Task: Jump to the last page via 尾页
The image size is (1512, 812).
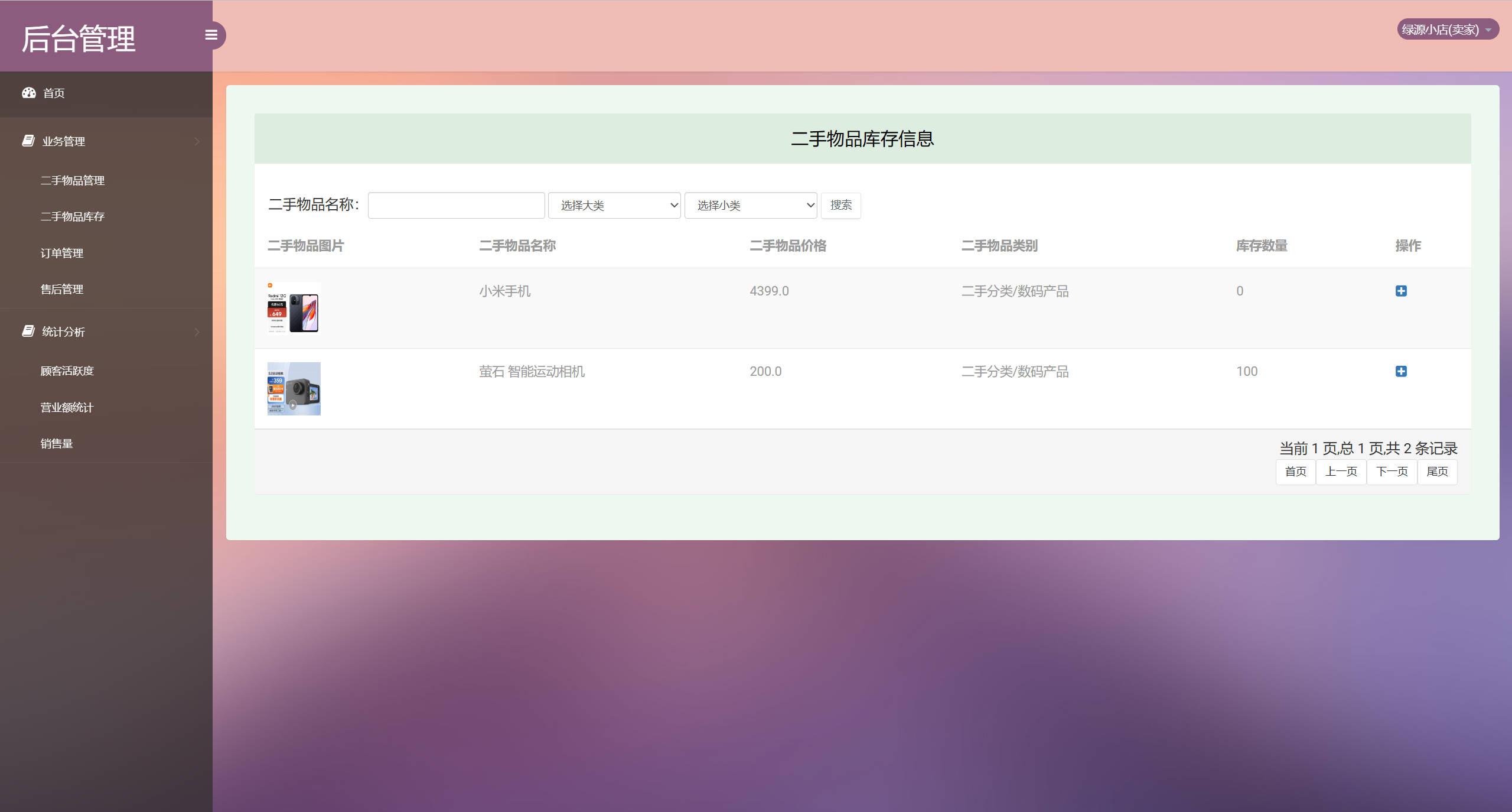Action: coord(1438,472)
